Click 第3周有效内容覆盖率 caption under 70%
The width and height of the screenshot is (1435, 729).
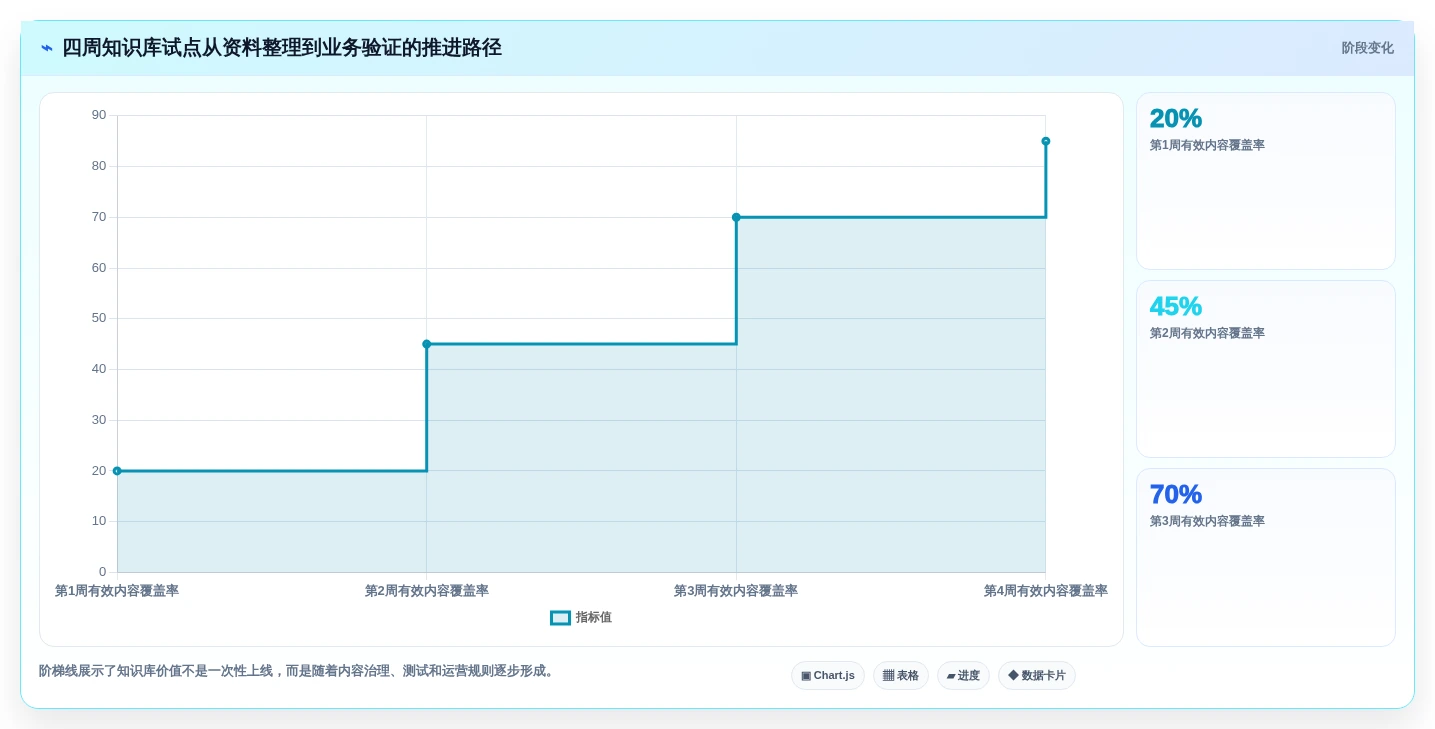[x=1207, y=521]
